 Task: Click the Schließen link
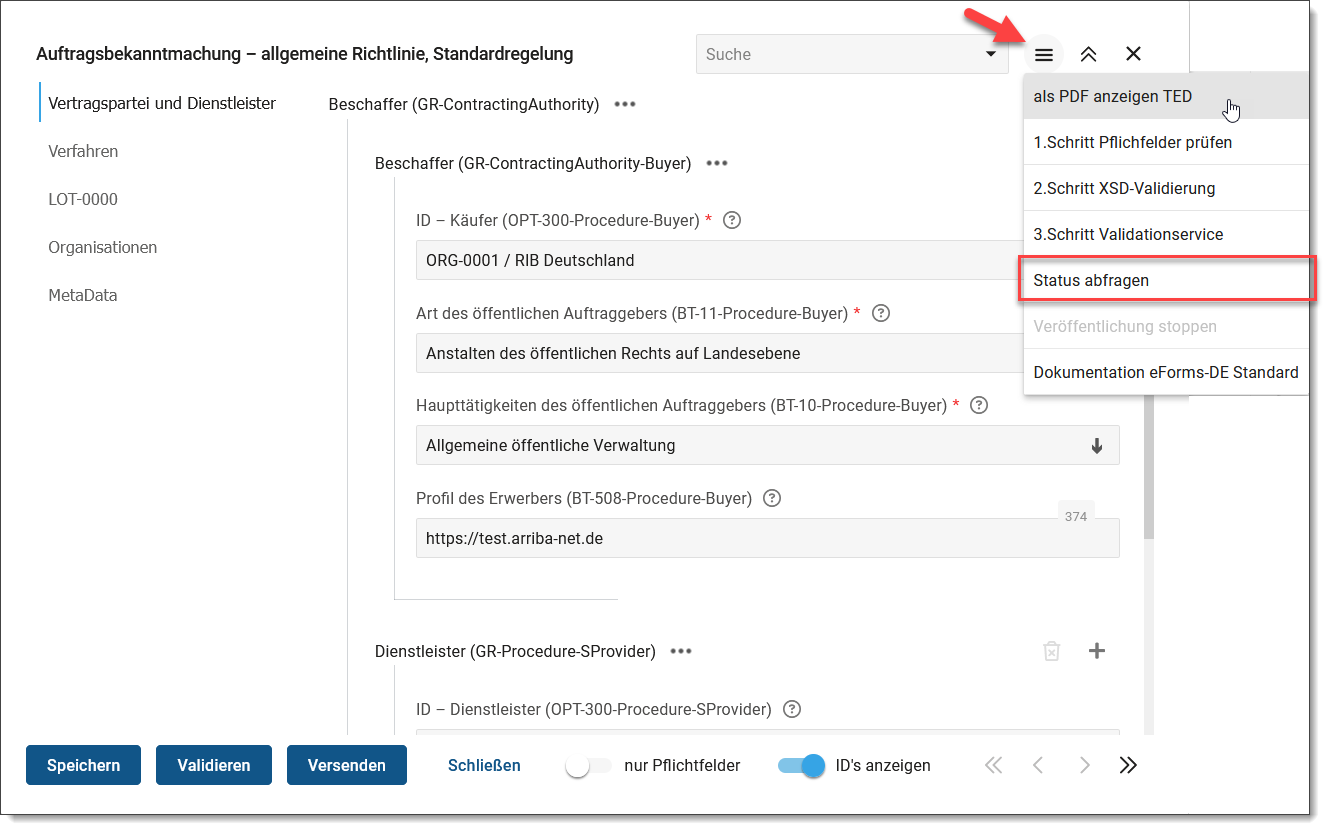point(484,765)
